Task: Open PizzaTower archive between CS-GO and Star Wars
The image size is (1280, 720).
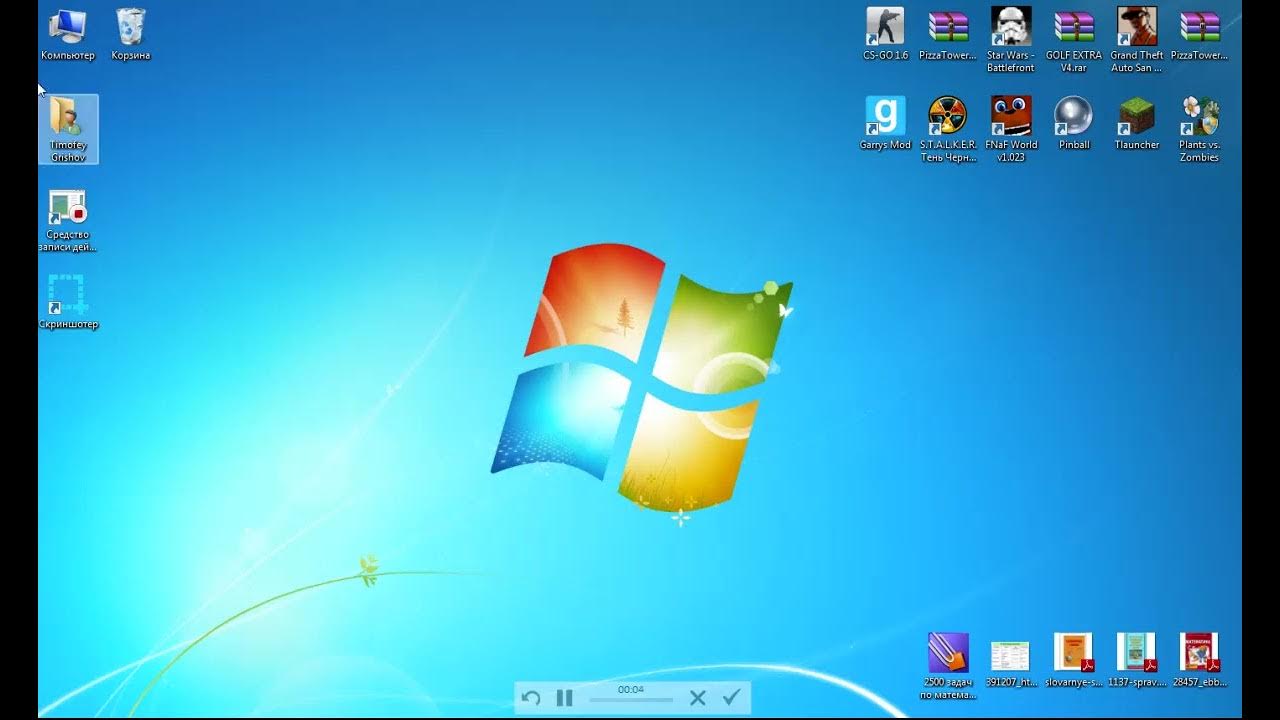Action: click(x=947, y=34)
